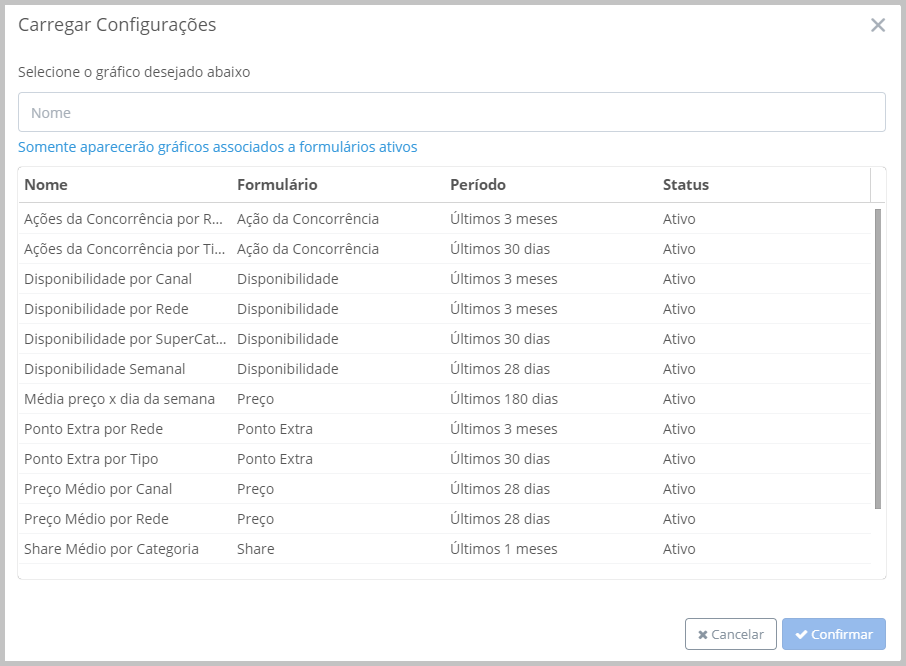This screenshot has width=906, height=666.
Task: Select Média preço x dia da semana
Action: (119, 399)
